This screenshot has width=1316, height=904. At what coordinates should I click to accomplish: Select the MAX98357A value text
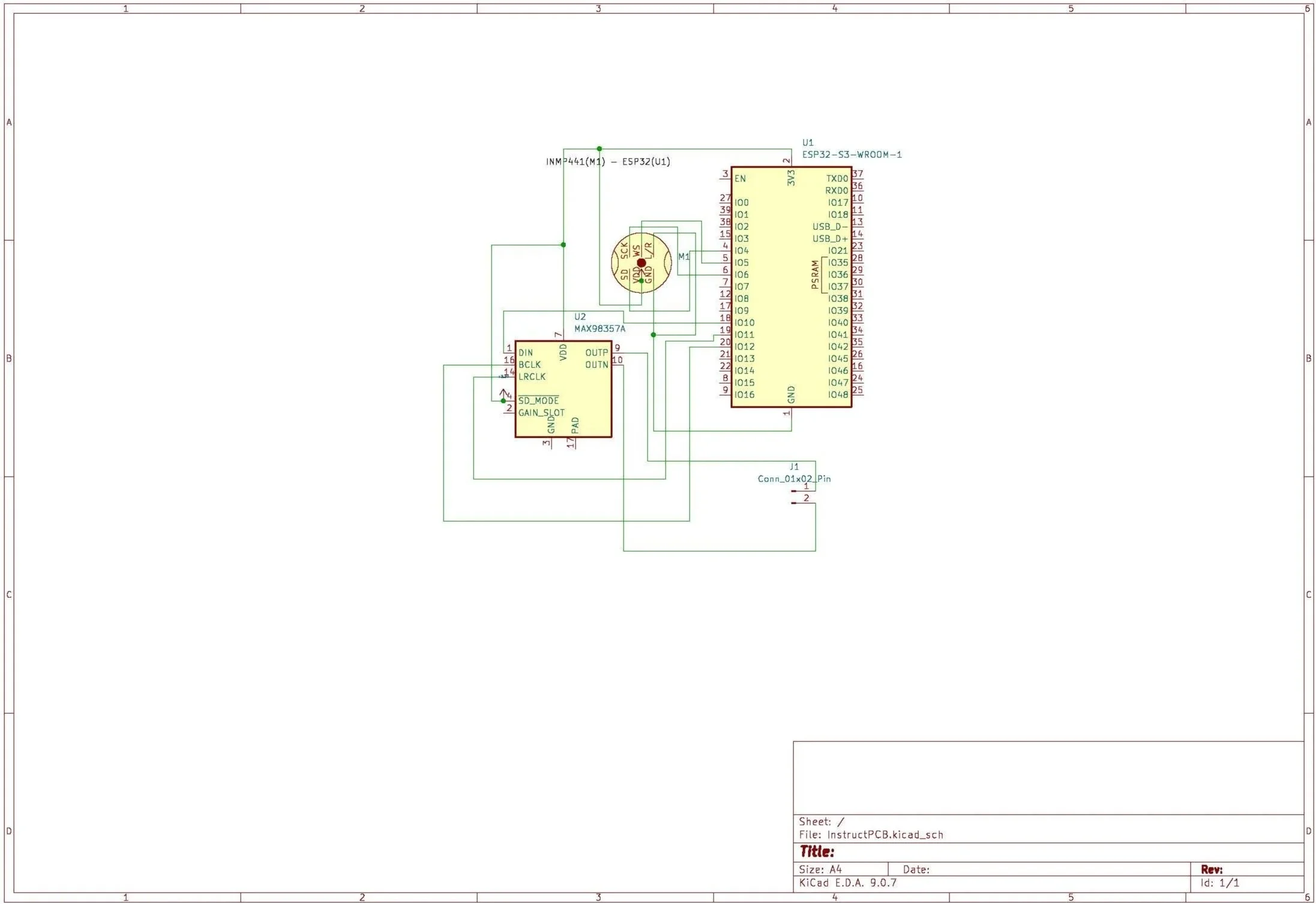coord(599,329)
